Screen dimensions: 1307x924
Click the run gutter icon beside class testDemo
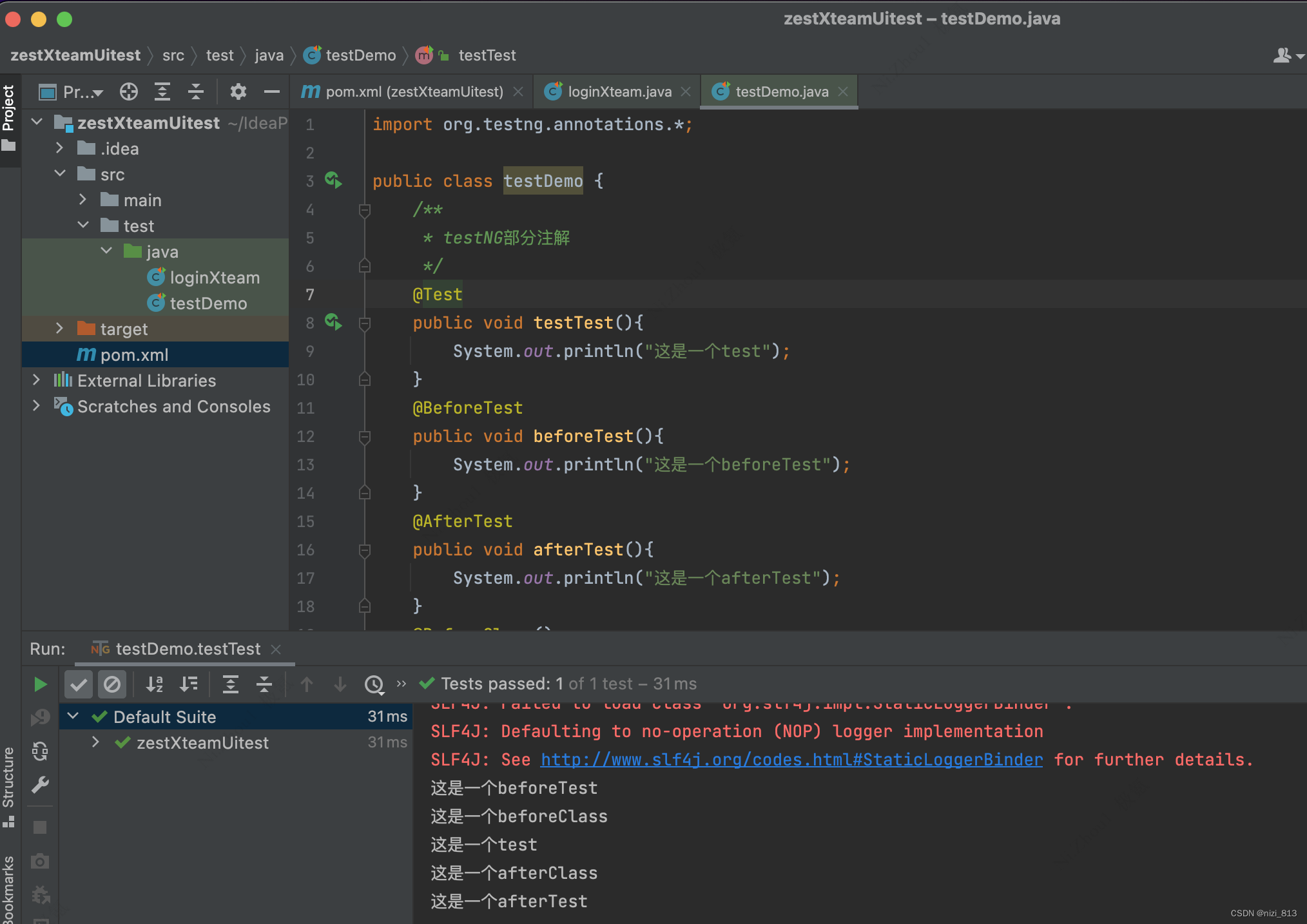tap(333, 180)
